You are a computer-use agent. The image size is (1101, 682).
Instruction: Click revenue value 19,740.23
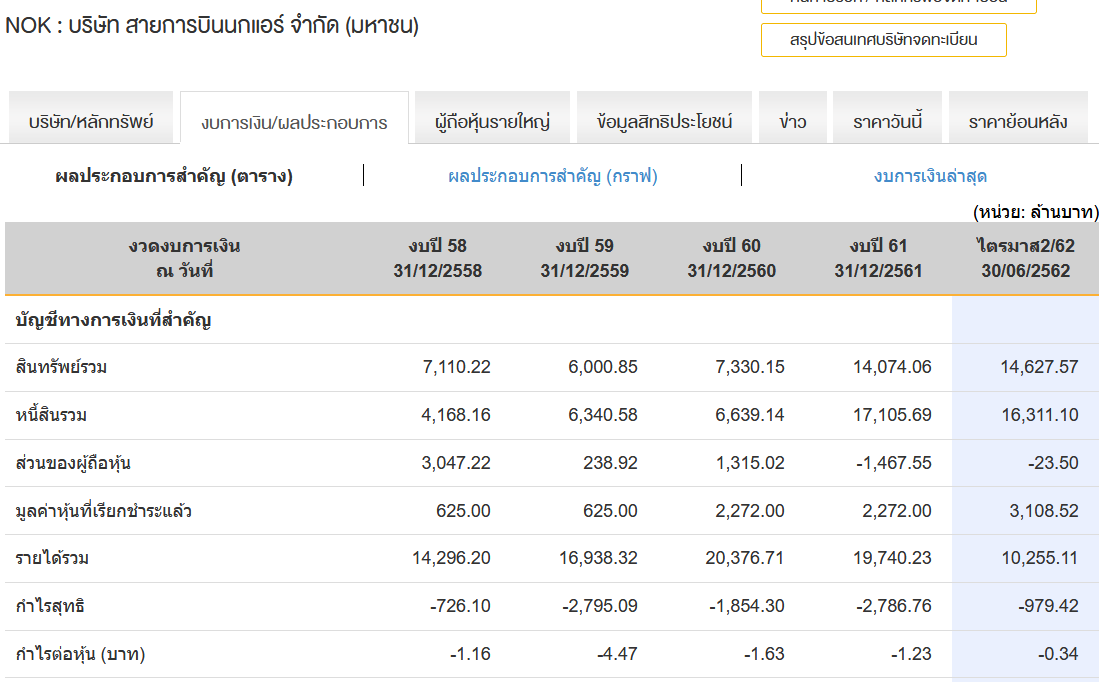pyautogui.click(x=892, y=558)
